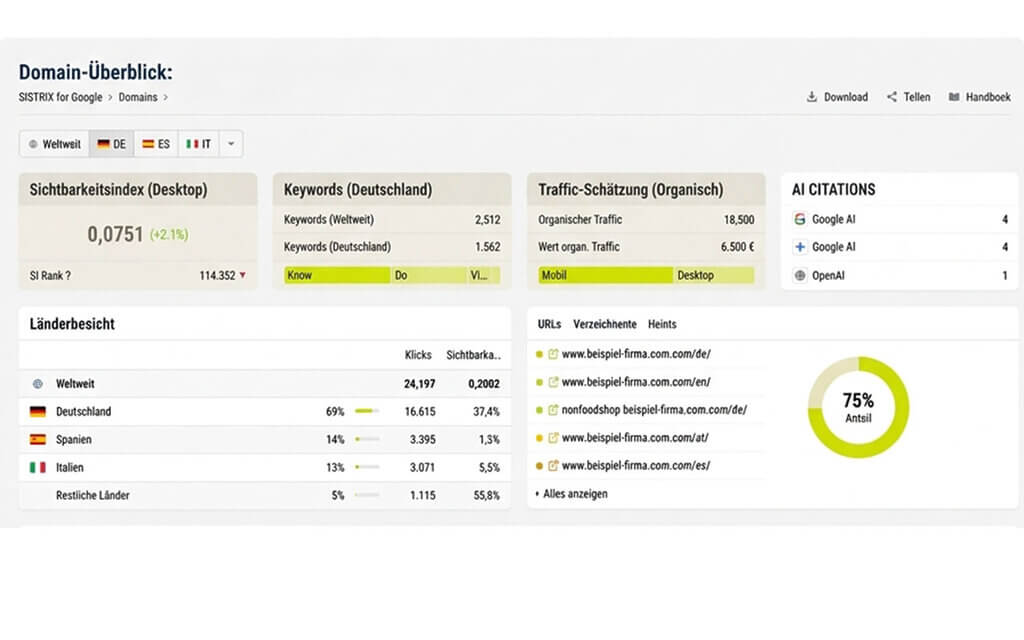Viewport: 1024px width, 640px height.
Task: Click the Teilen share icon
Action: (891, 97)
